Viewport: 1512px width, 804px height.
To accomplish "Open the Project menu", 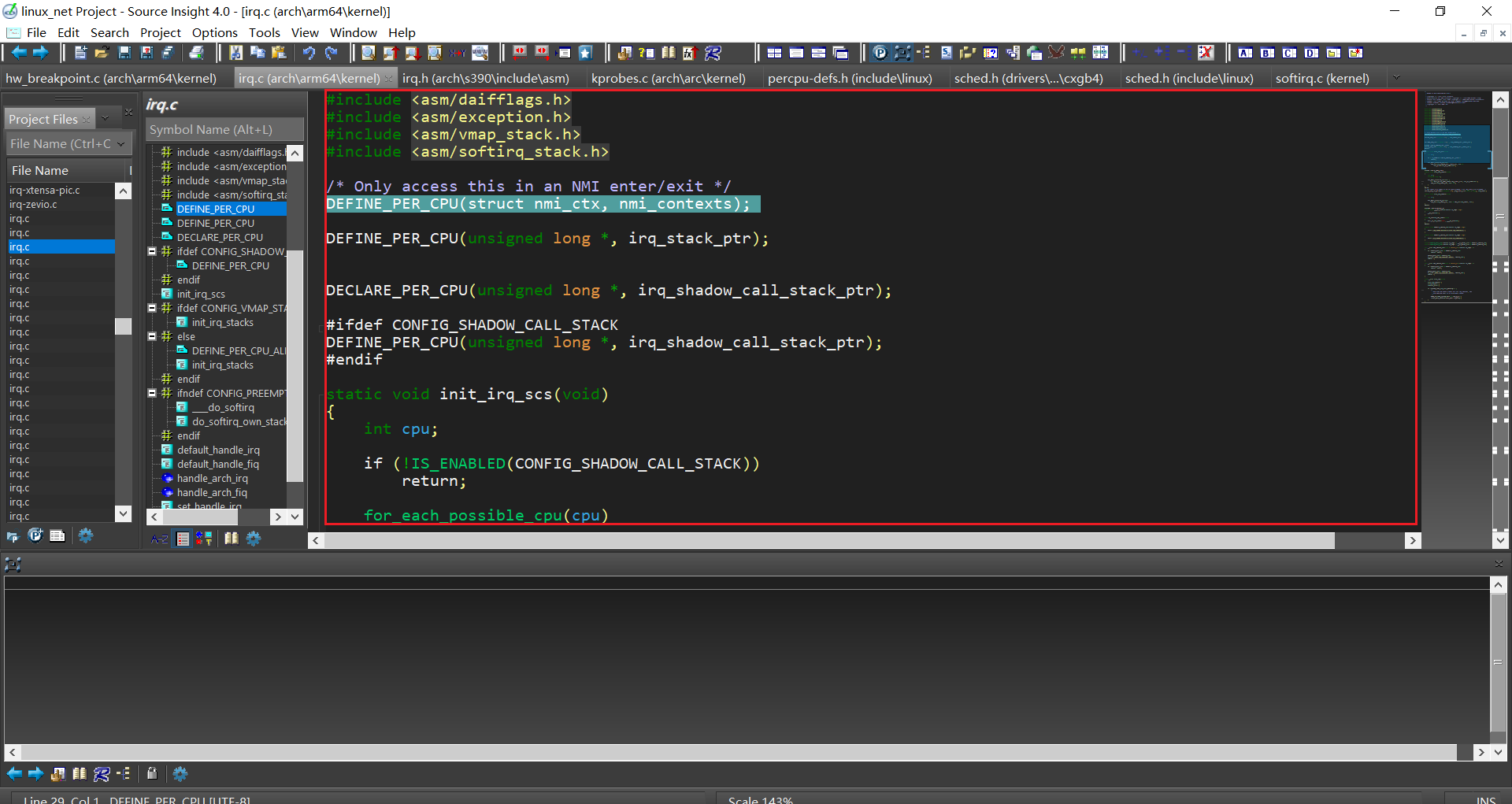I will pos(161,32).
